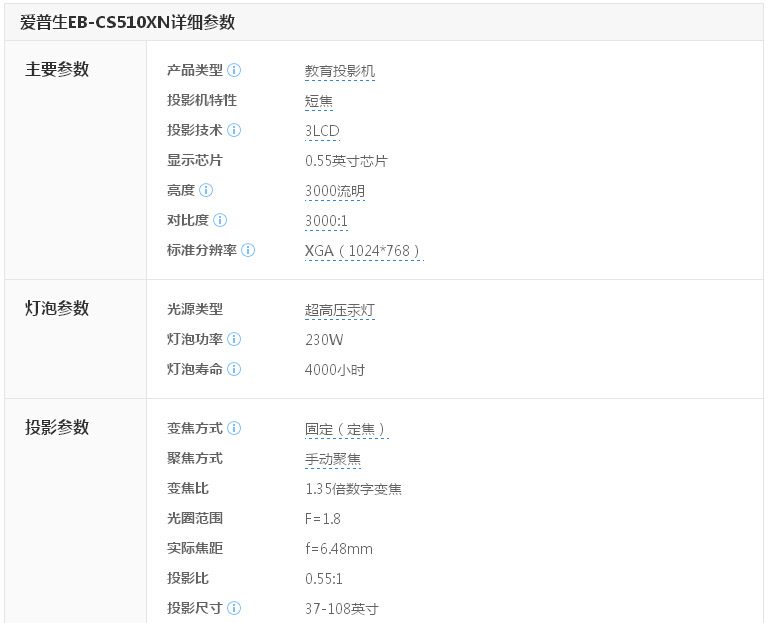Viewport: 770px width, 623px height.
Task: Select the 投影参数 section label
Action: point(57,427)
